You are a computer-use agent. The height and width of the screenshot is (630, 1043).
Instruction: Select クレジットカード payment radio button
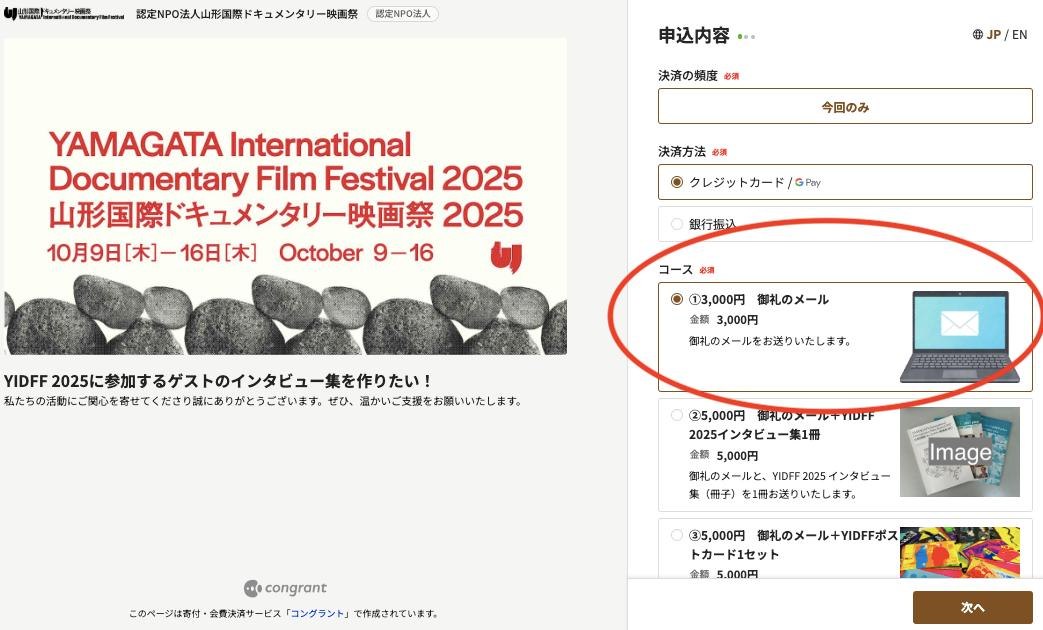coord(677,182)
